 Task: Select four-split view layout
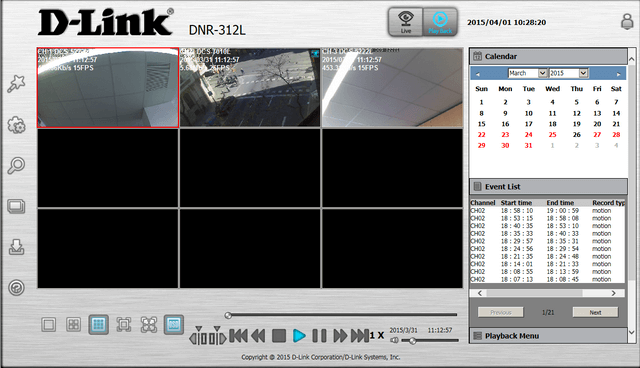point(73,325)
